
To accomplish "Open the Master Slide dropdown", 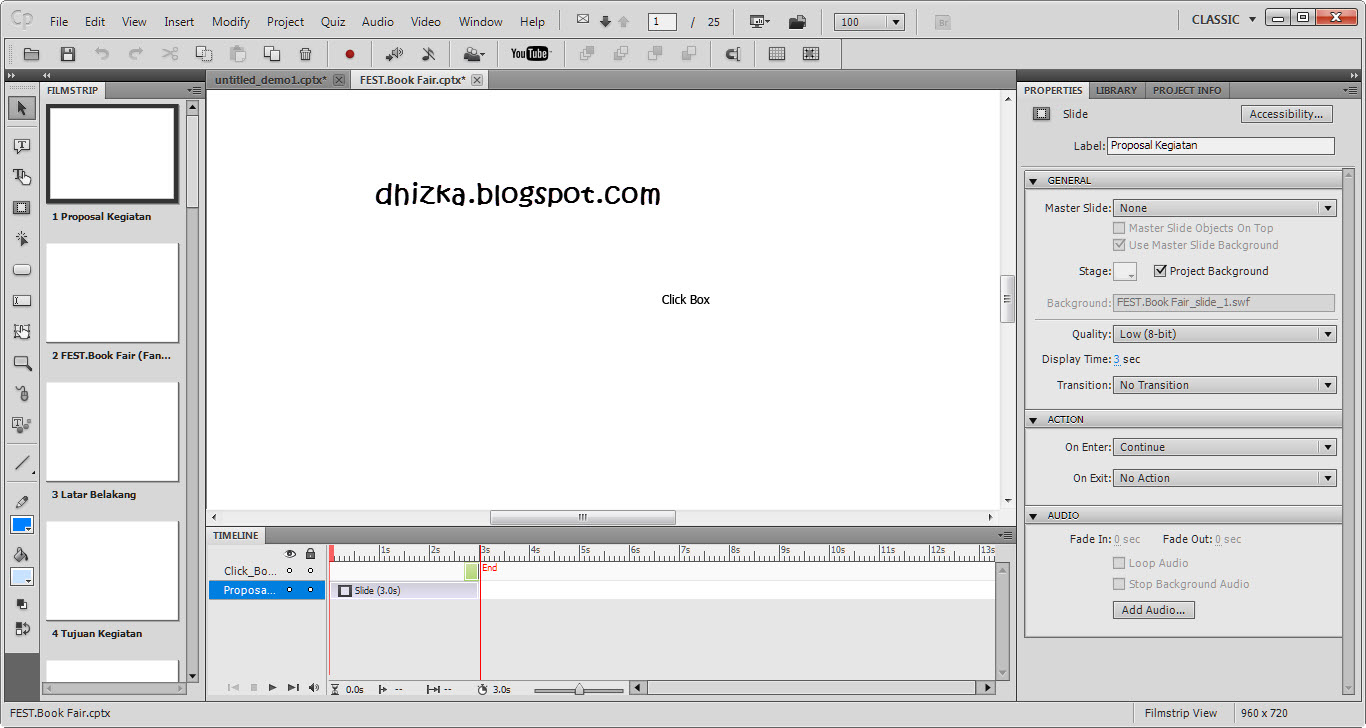I will (1225, 208).
